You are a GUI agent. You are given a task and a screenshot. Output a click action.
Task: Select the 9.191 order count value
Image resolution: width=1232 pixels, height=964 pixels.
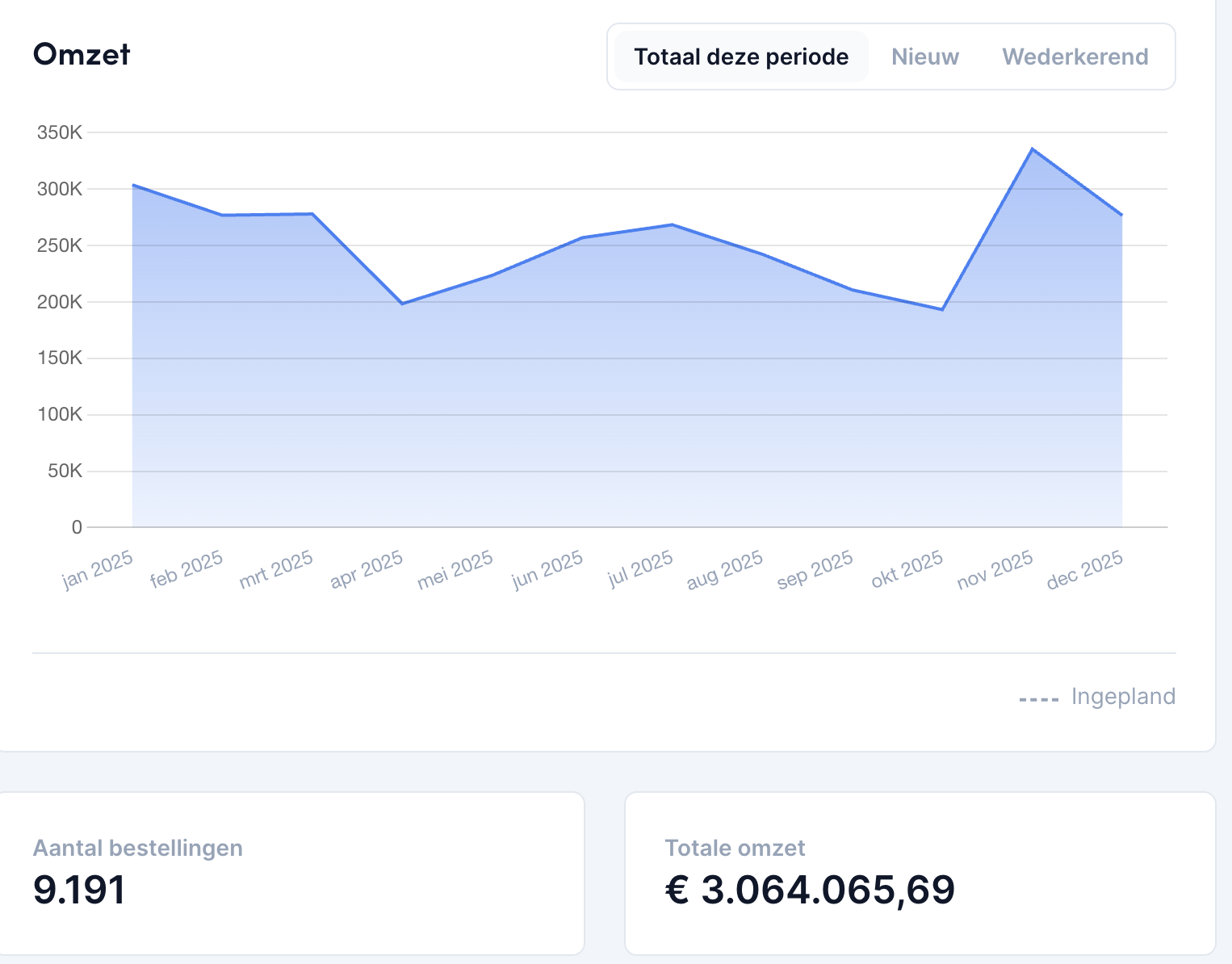pyautogui.click(x=78, y=891)
